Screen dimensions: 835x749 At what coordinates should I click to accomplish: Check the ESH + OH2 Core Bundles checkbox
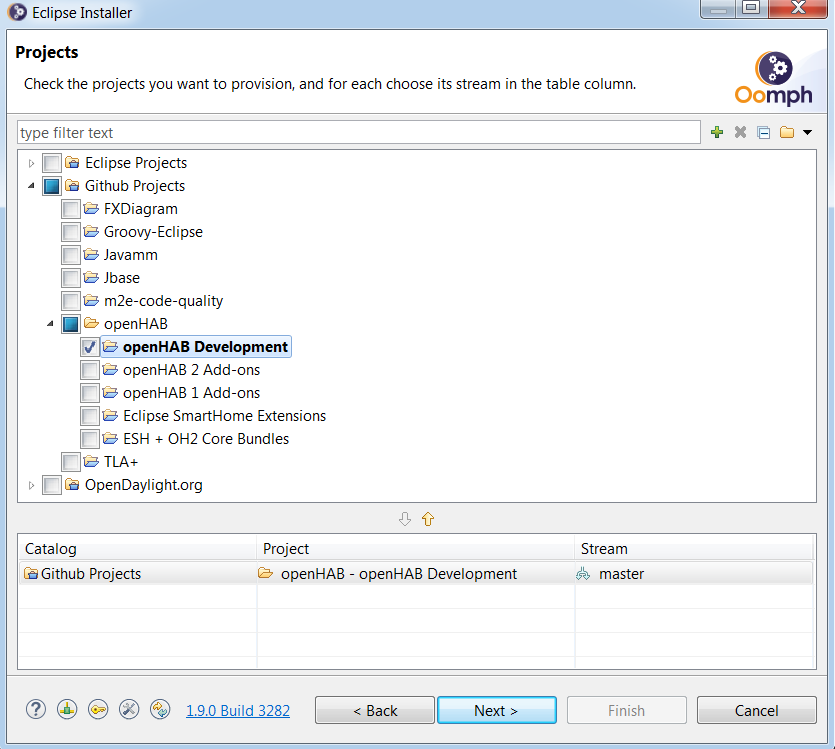(x=89, y=439)
